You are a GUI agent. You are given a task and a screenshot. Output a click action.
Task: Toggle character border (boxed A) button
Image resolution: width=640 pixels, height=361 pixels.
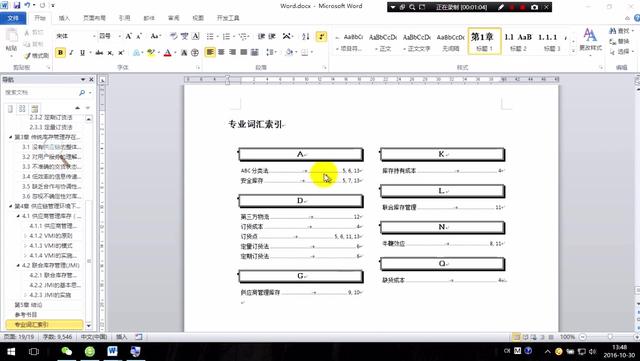click(196, 36)
